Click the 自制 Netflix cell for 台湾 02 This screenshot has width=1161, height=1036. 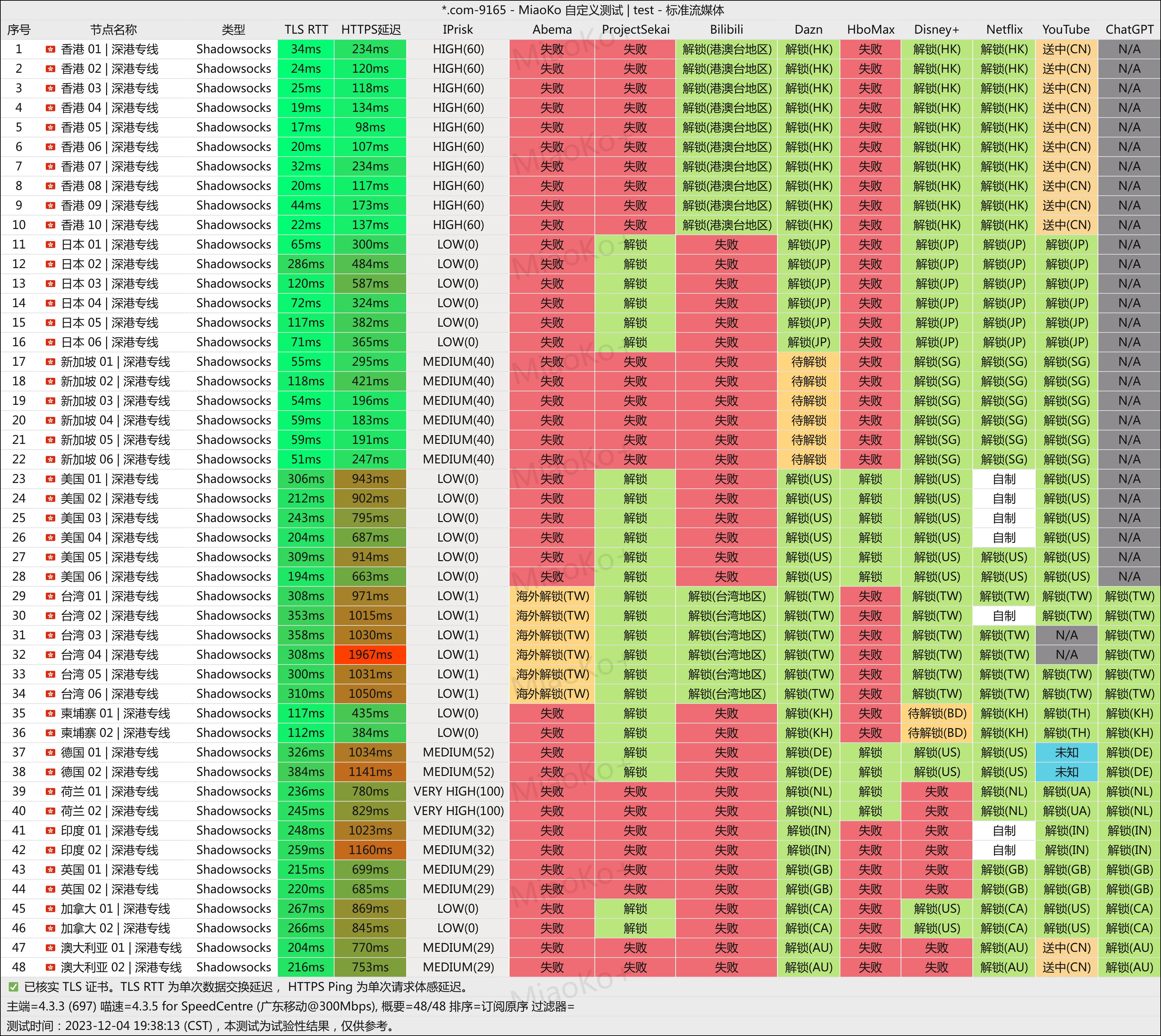(1004, 615)
